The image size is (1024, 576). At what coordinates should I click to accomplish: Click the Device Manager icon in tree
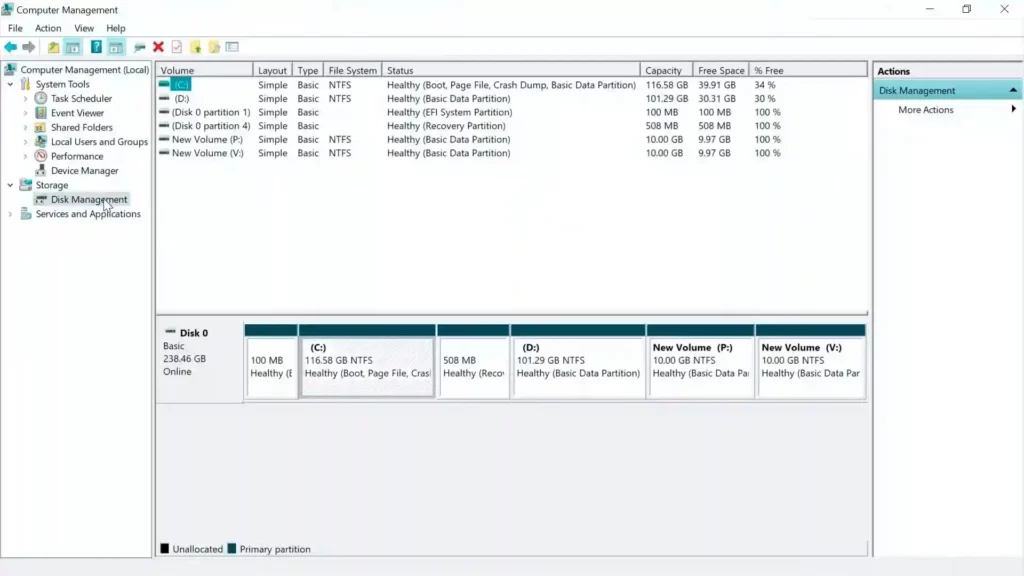(x=40, y=170)
